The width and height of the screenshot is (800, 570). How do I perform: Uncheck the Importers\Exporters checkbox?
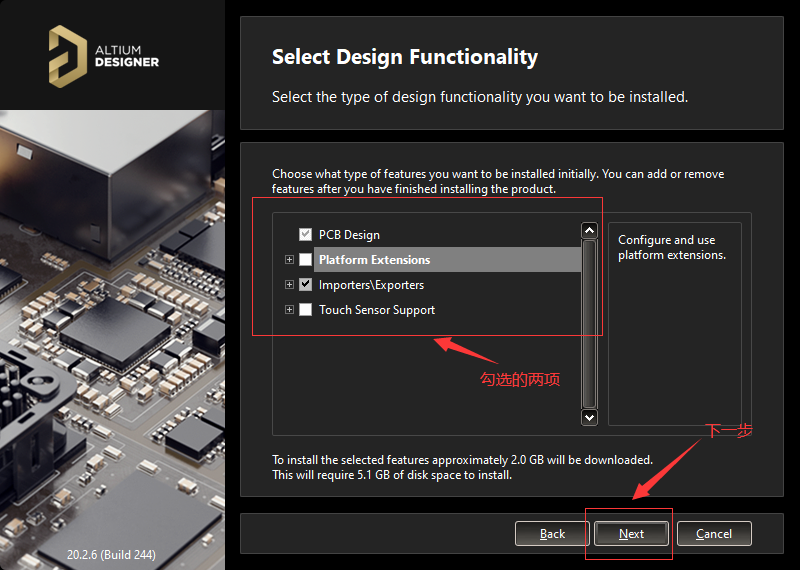coord(305,285)
